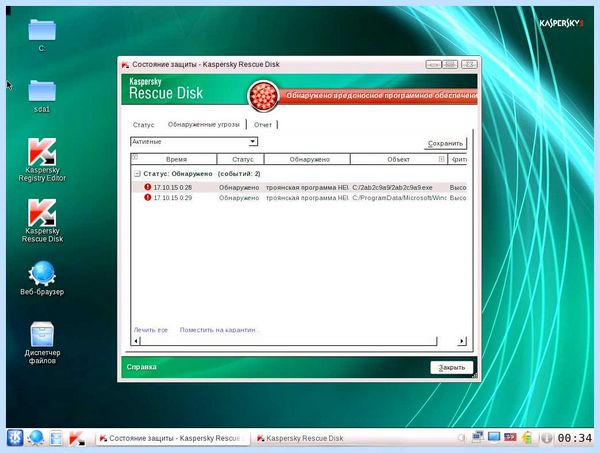Screen dimensions: 600x453
Task: Click the Закрыть button
Action: (452, 367)
